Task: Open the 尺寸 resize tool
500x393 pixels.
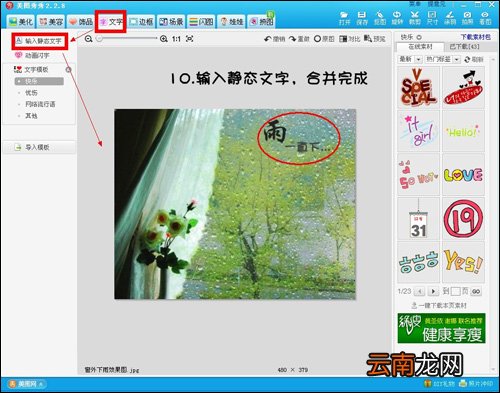Action: click(x=432, y=18)
